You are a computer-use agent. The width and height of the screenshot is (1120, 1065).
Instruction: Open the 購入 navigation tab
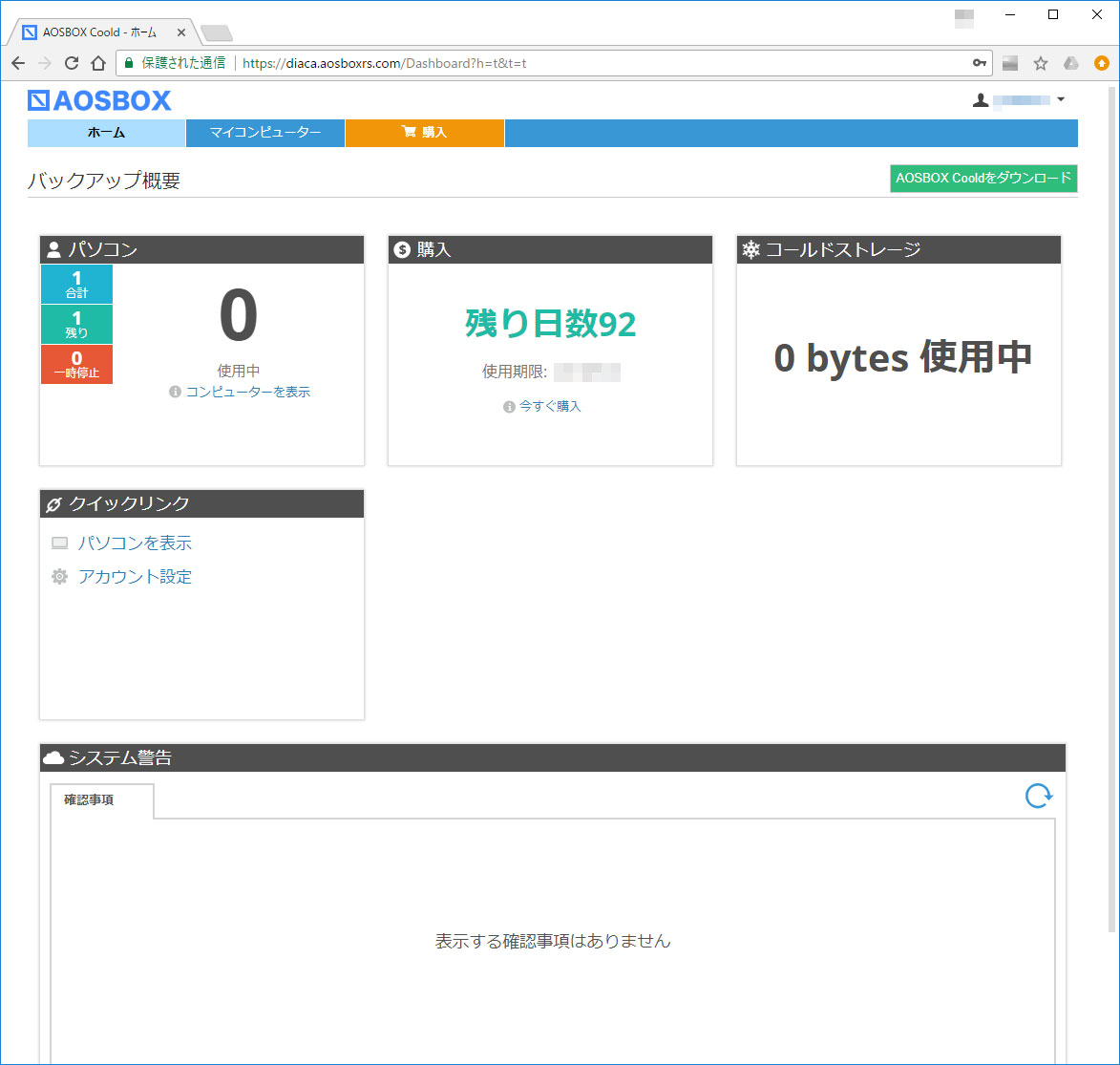point(424,133)
